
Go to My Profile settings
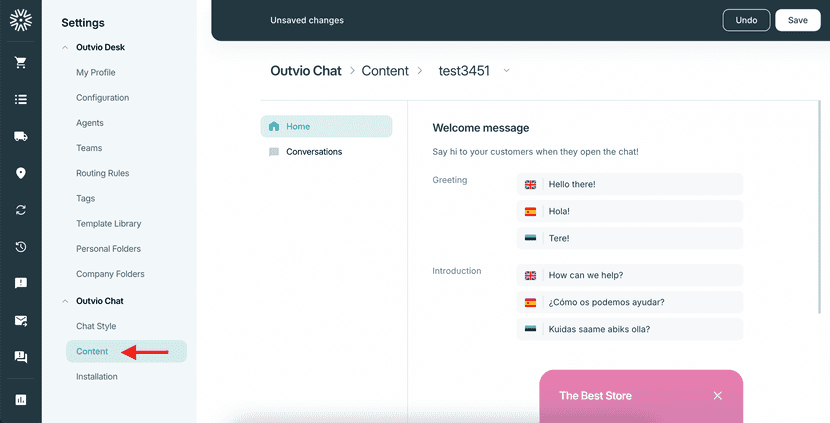point(96,73)
